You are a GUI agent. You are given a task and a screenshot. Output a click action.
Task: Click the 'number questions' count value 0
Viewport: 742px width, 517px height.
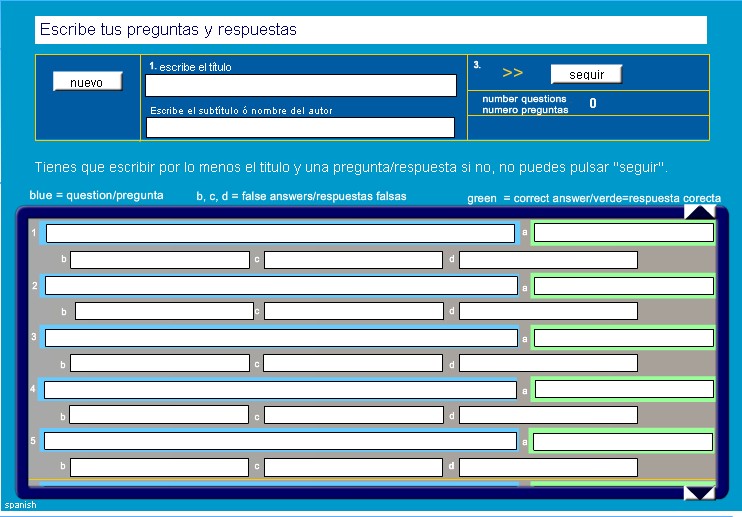593,103
